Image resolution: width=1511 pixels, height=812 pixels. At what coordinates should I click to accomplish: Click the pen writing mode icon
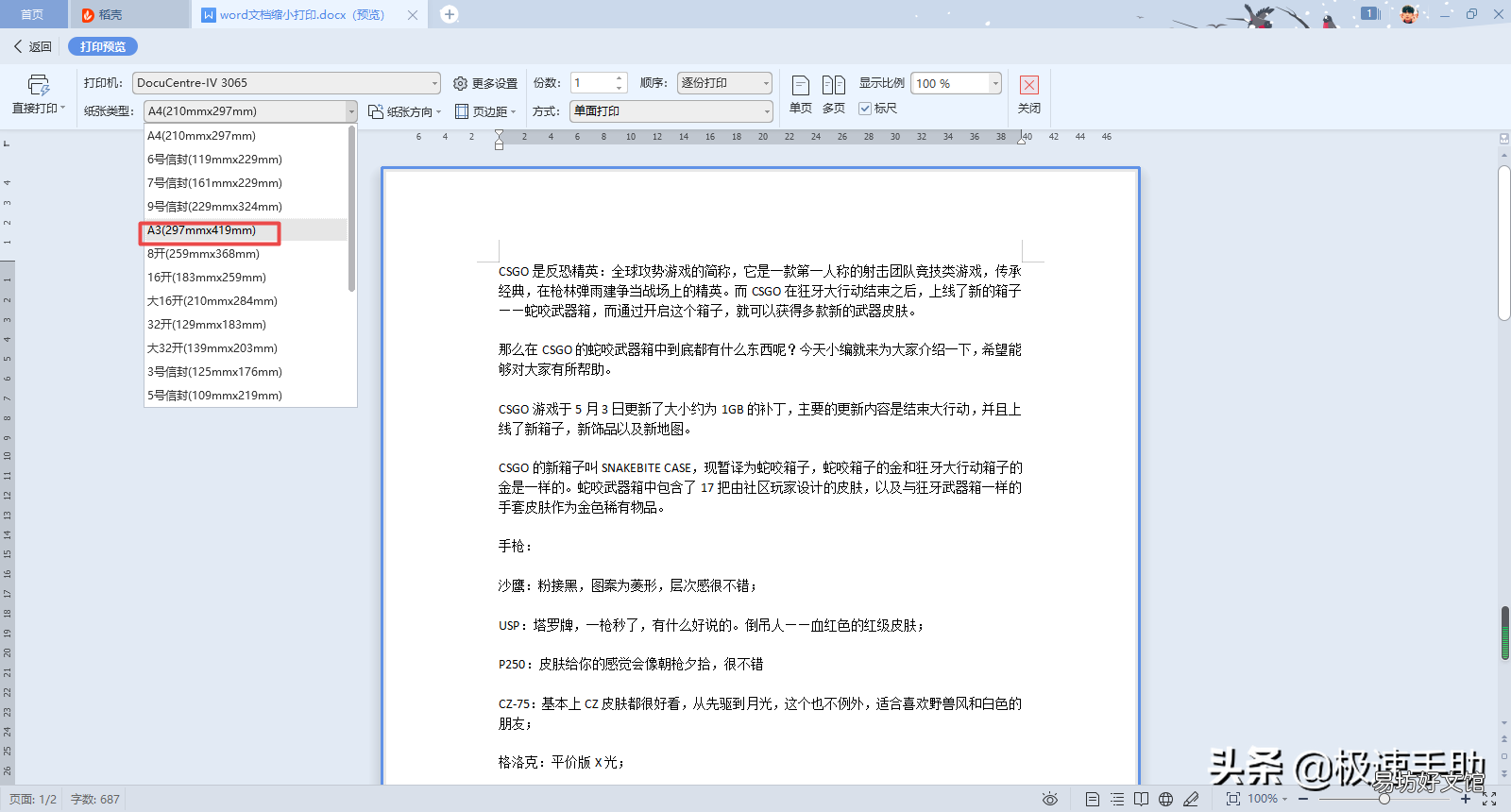coord(1191,799)
